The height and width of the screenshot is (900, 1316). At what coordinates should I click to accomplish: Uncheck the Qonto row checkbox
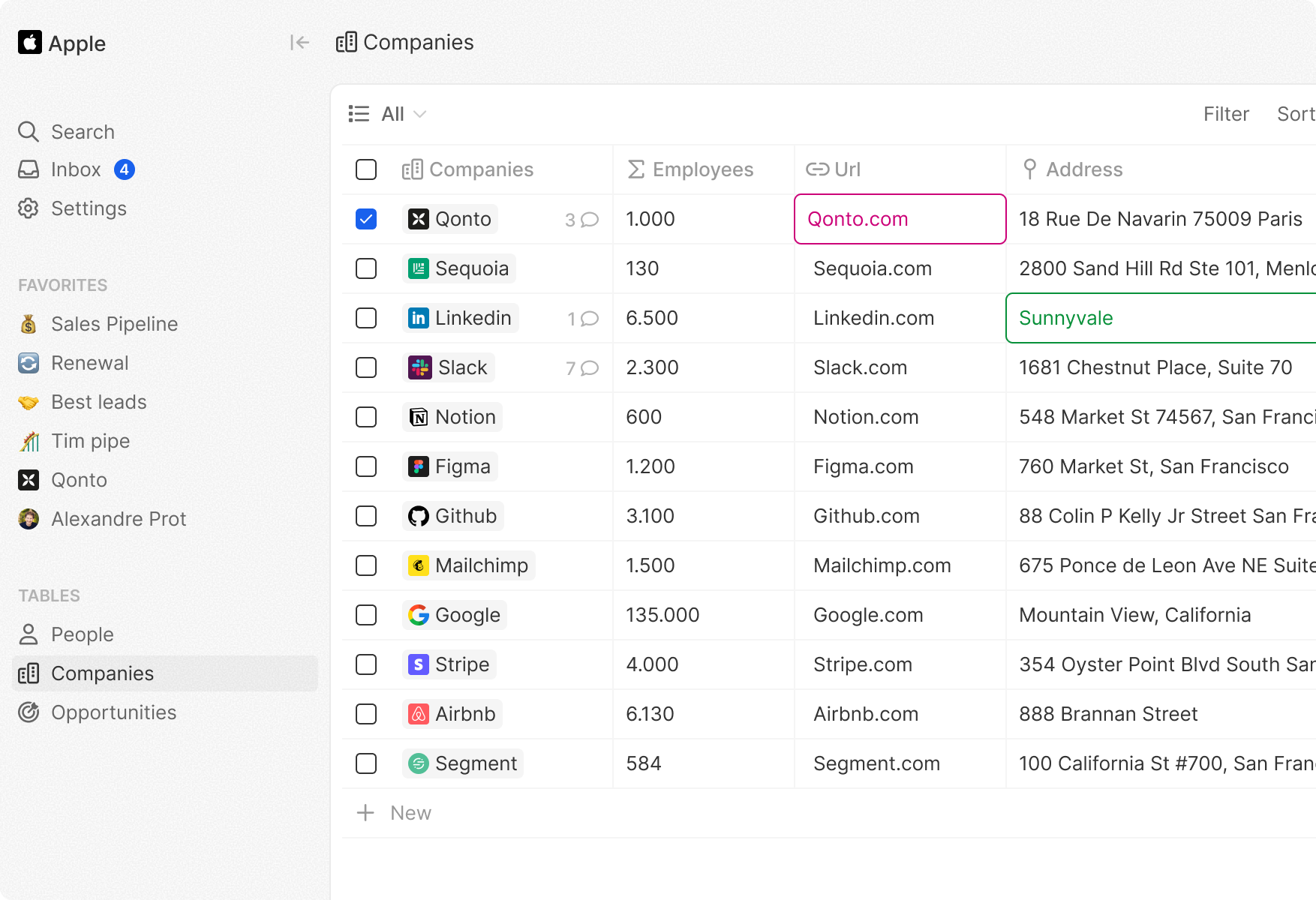366,219
